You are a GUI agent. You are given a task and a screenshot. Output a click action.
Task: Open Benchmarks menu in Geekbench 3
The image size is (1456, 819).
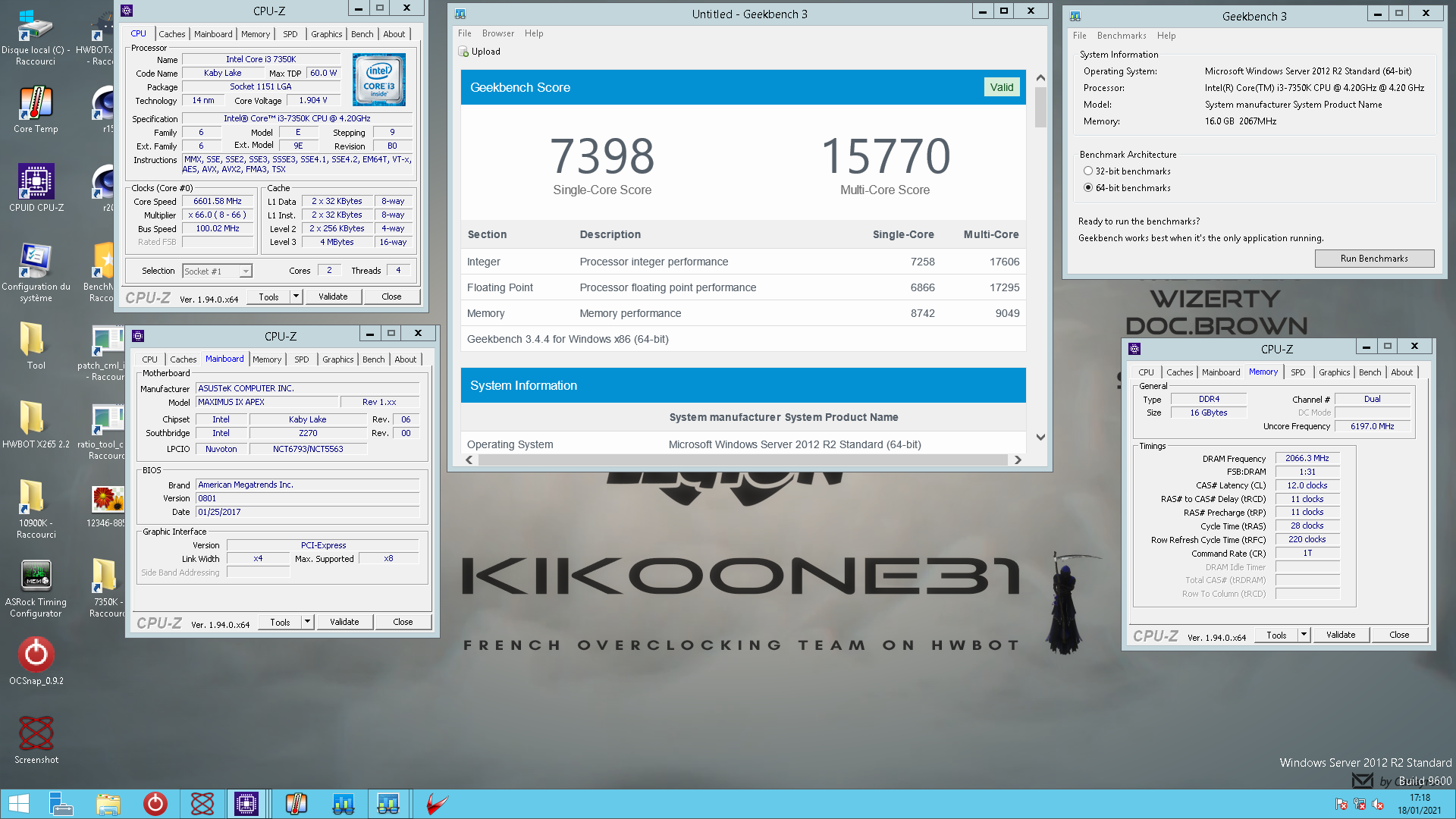1121,36
